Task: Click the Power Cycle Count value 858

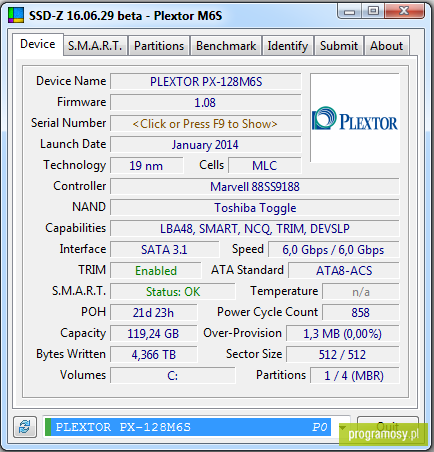Action: tap(361, 313)
